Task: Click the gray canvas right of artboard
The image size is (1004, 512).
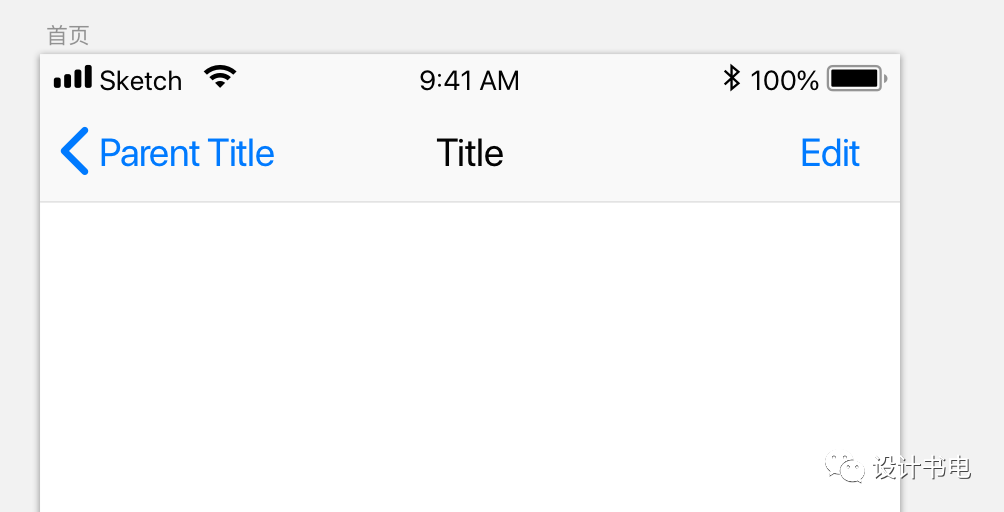Action: (x=952, y=256)
